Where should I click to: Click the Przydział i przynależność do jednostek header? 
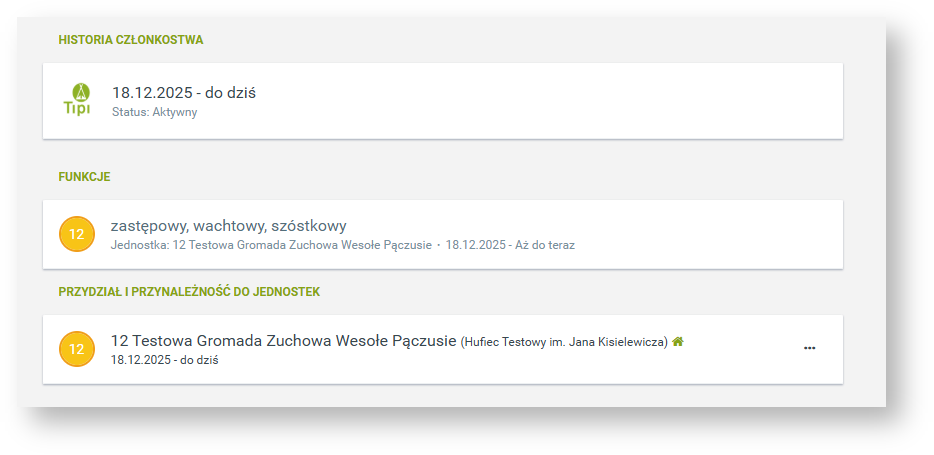[x=189, y=292]
